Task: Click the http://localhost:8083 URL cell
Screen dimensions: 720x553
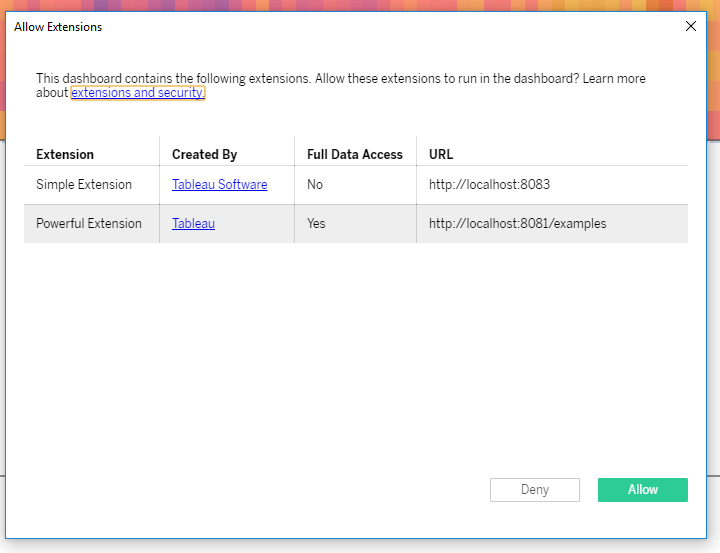Action: [489, 185]
